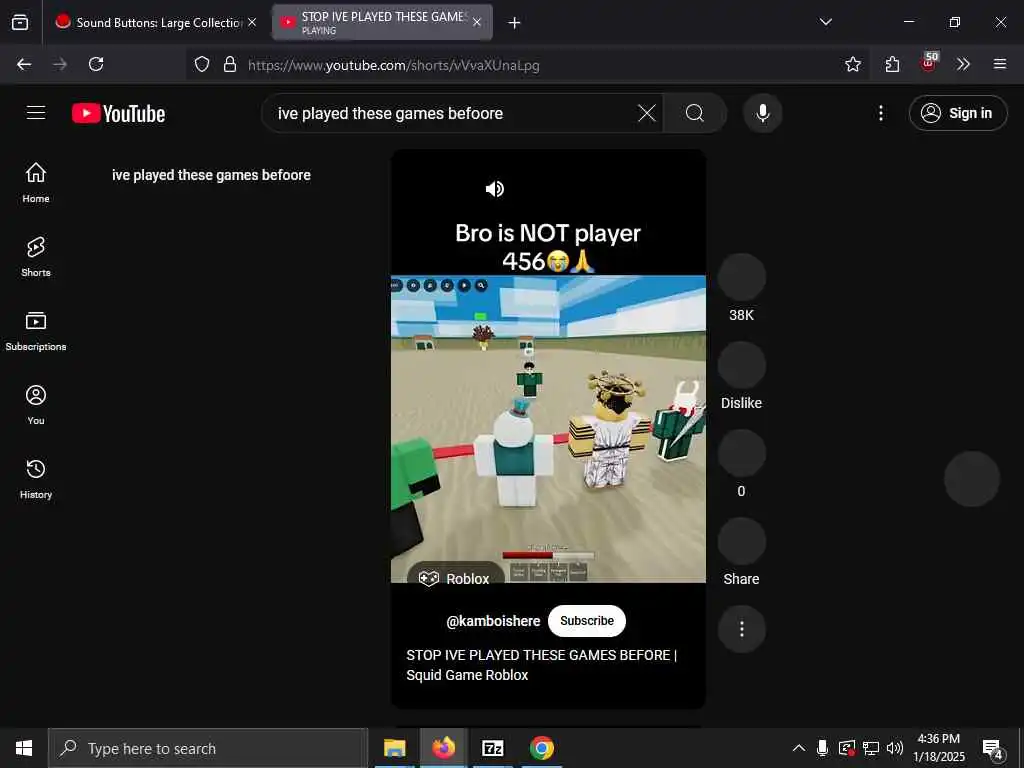The image size is (1024, 768).
Task: Open the YouTube guide hamburger menu
Action: pyautogui.click(x=36, y=113)
